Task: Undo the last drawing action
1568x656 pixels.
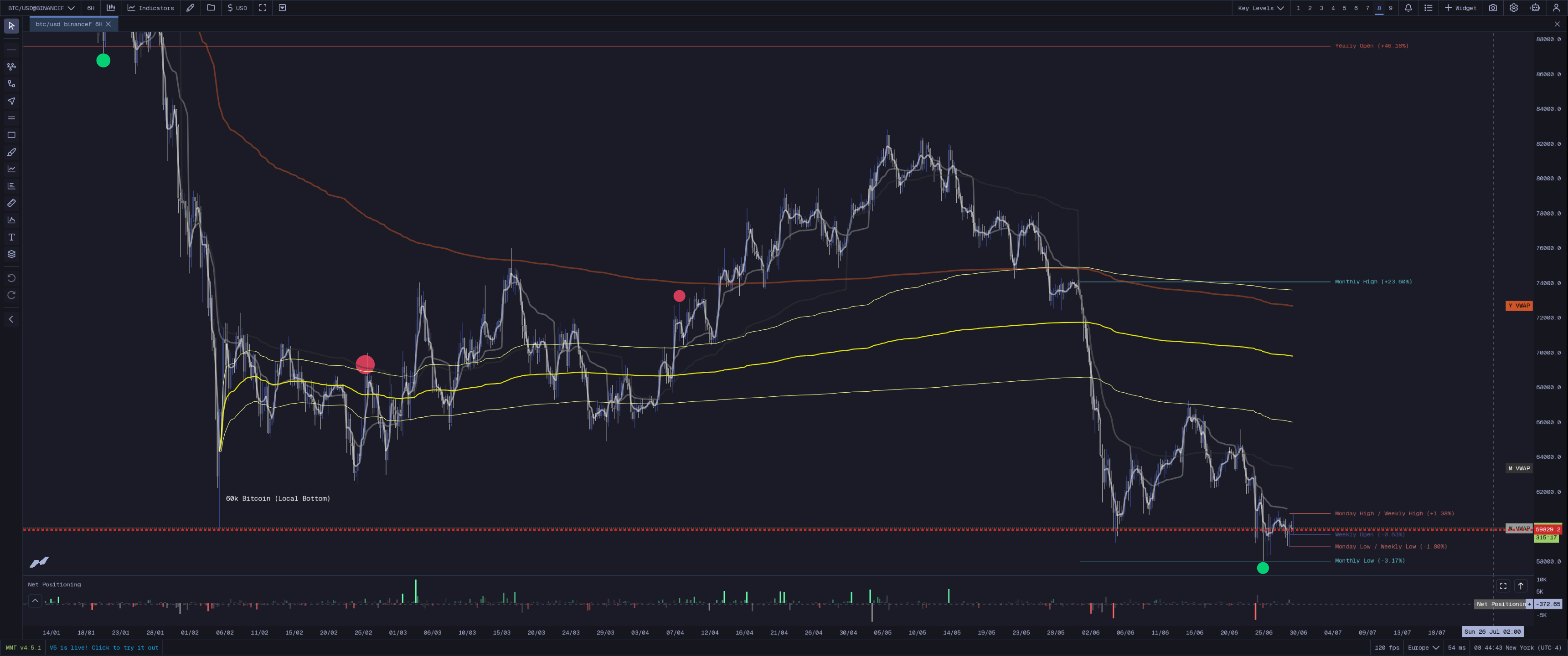Action: (x=11, y=278)
